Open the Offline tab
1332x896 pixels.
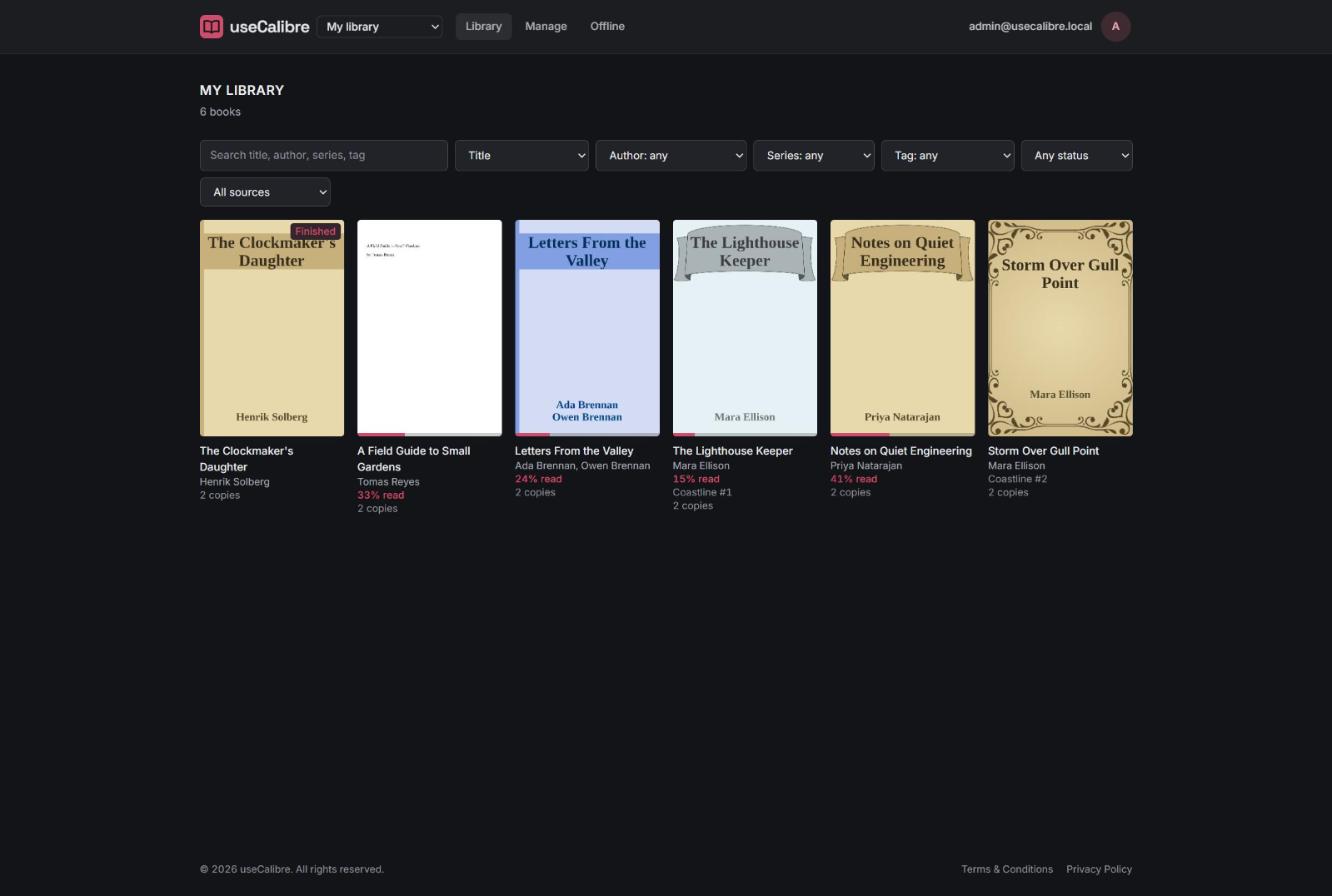[x=607, y=27]
